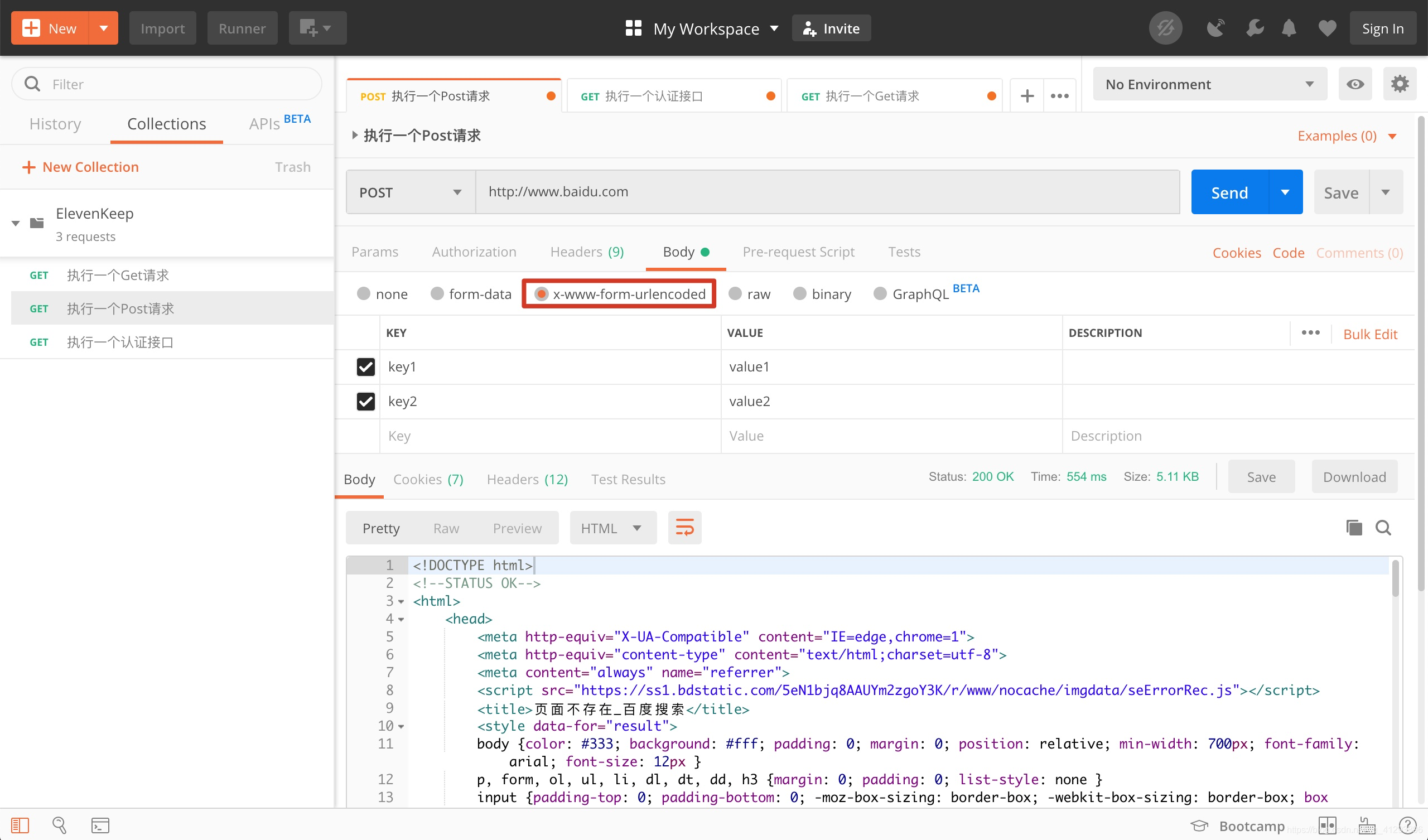This screenshot has width=1428, height=840.
Task: Open the Send button dropdown arrow
Action: pos(1285,192)
